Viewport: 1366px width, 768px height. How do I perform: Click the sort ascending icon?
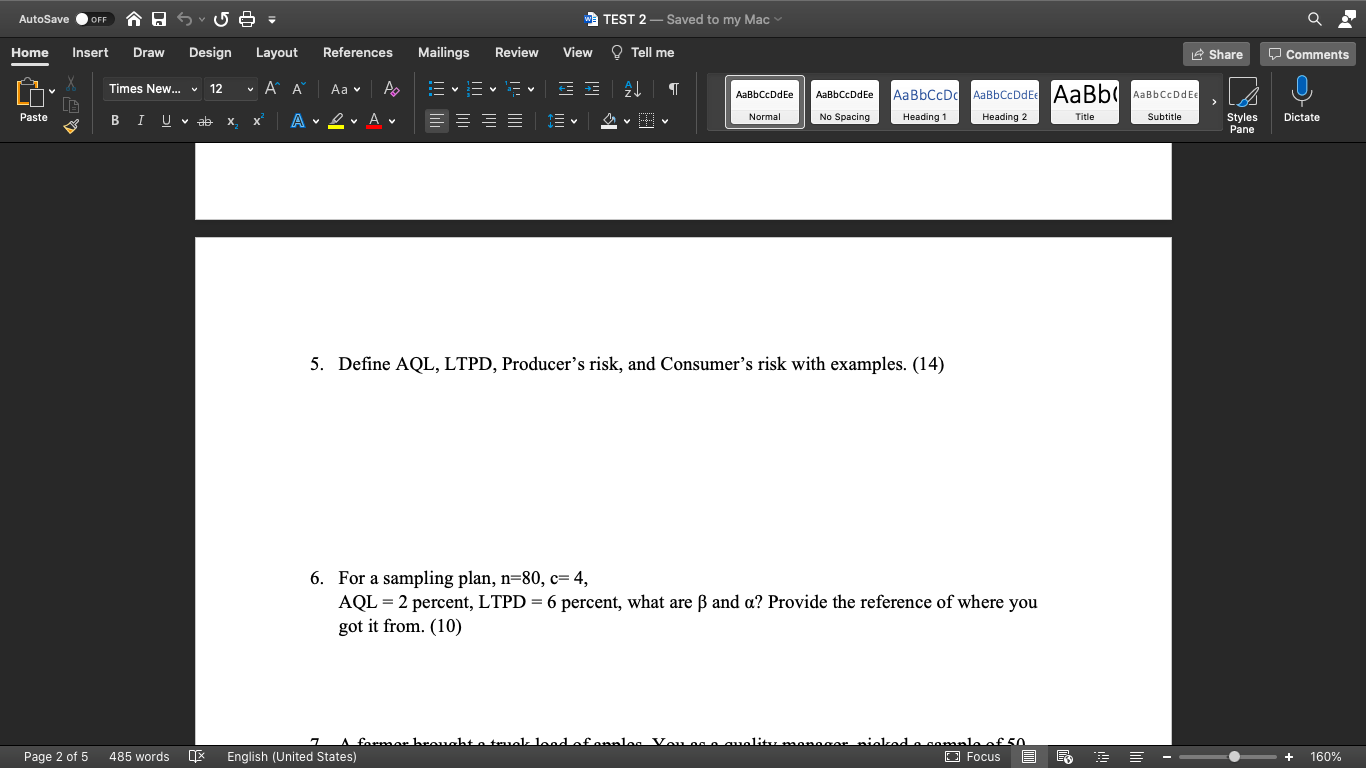631,89
